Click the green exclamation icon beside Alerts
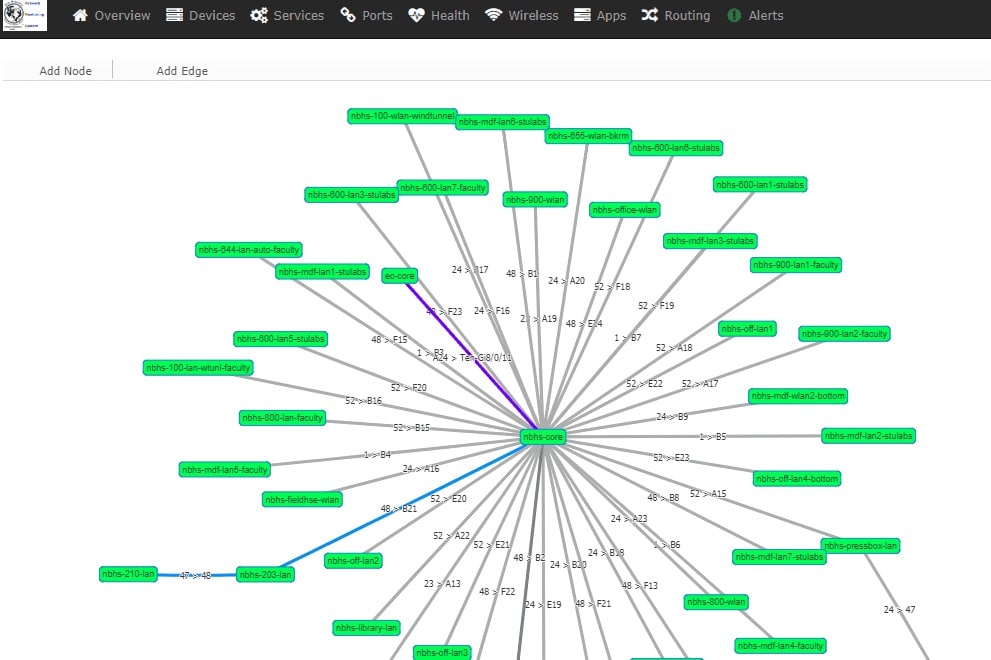The width and height of the screenshot is (991, 660). [734, 15]
